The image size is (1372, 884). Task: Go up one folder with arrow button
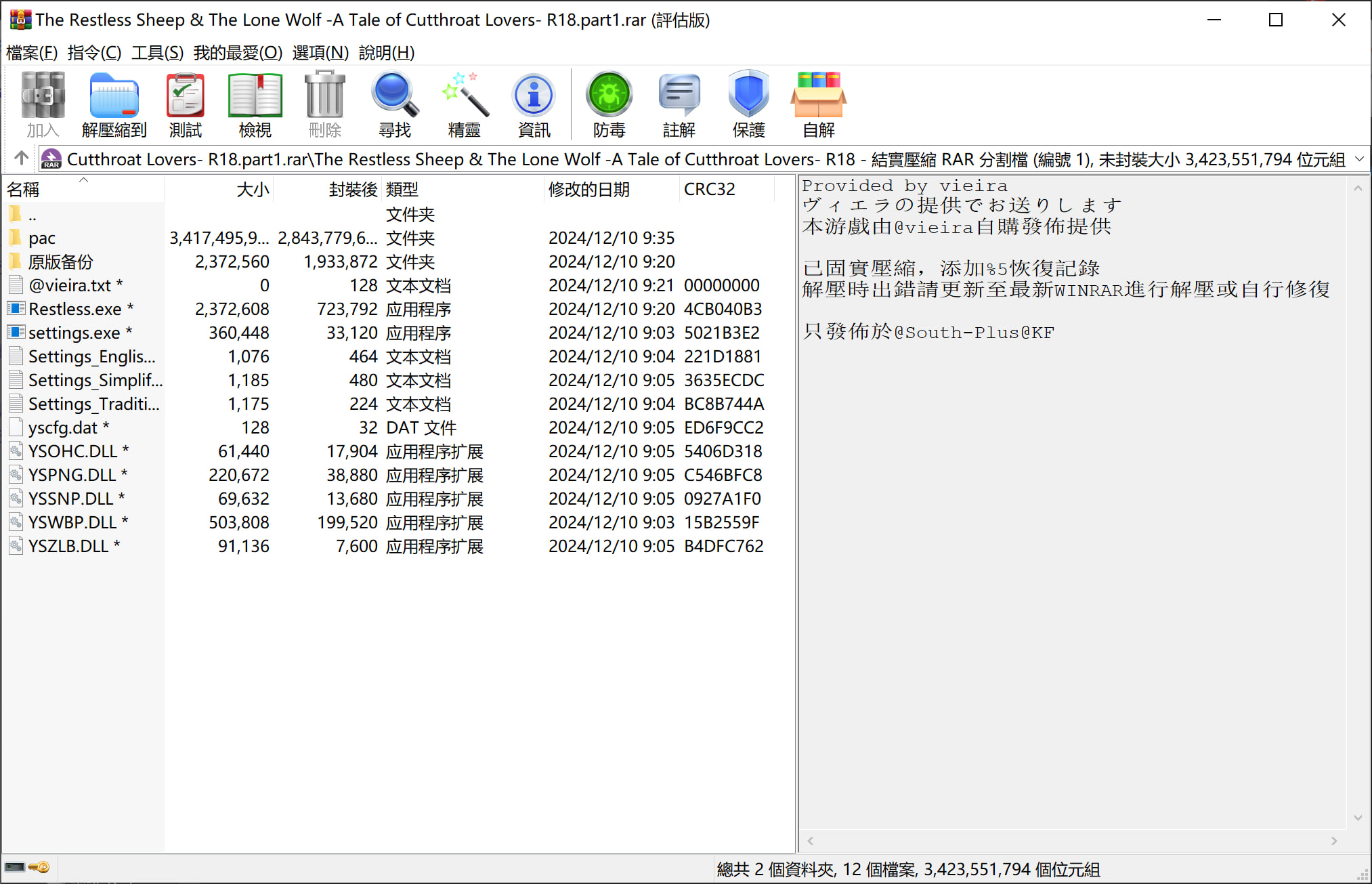(21, 159)
